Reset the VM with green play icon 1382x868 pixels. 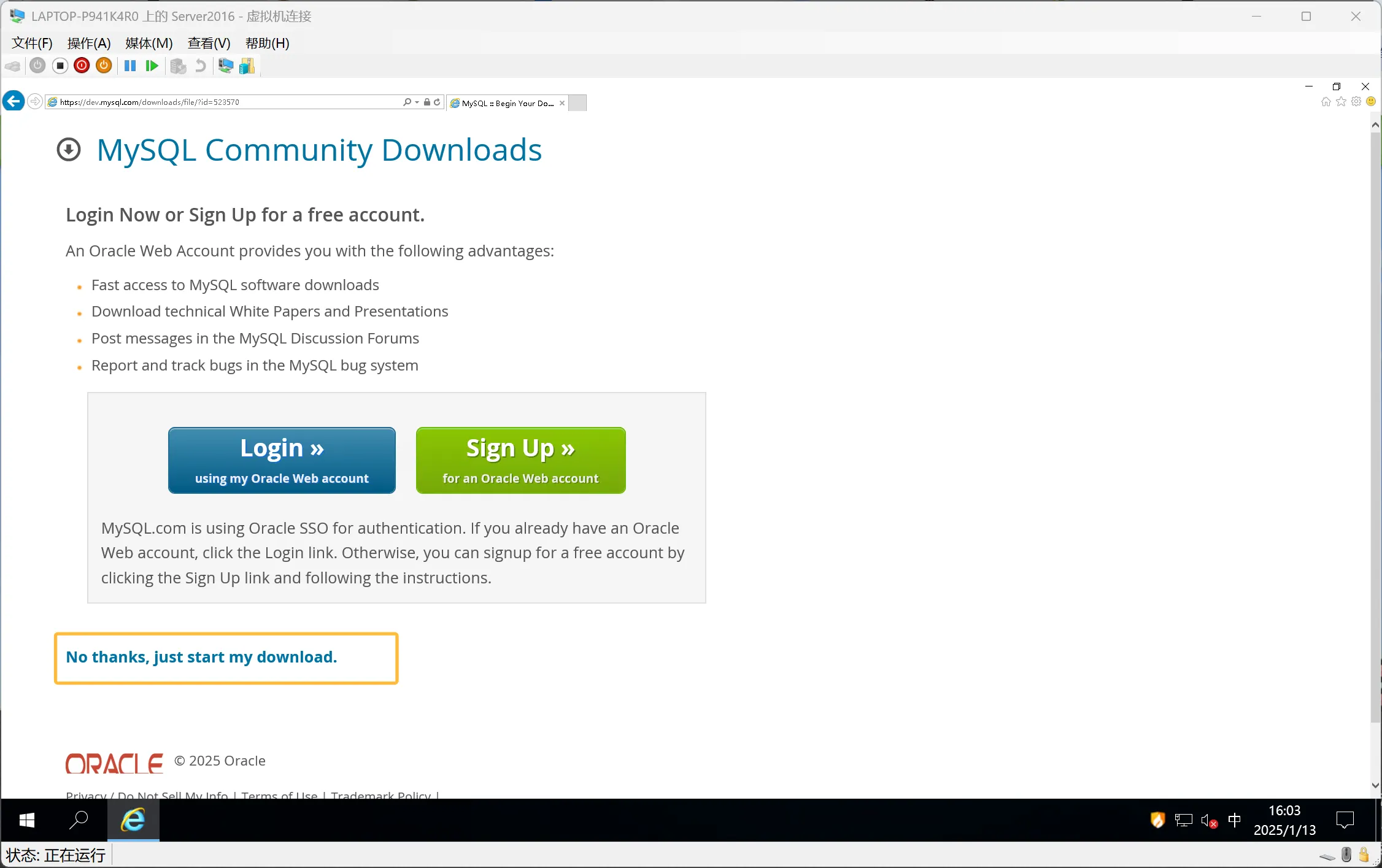coord(152,66)
